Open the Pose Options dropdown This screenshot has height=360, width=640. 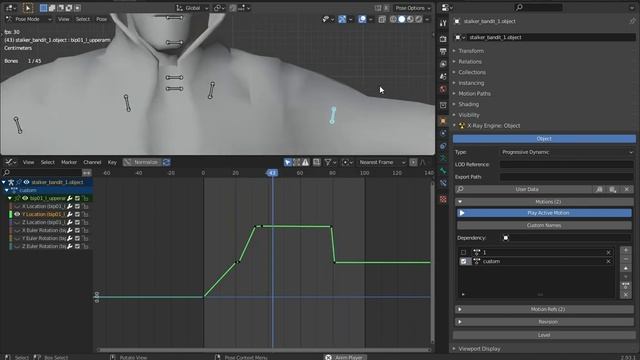click(x=413, y=8)
